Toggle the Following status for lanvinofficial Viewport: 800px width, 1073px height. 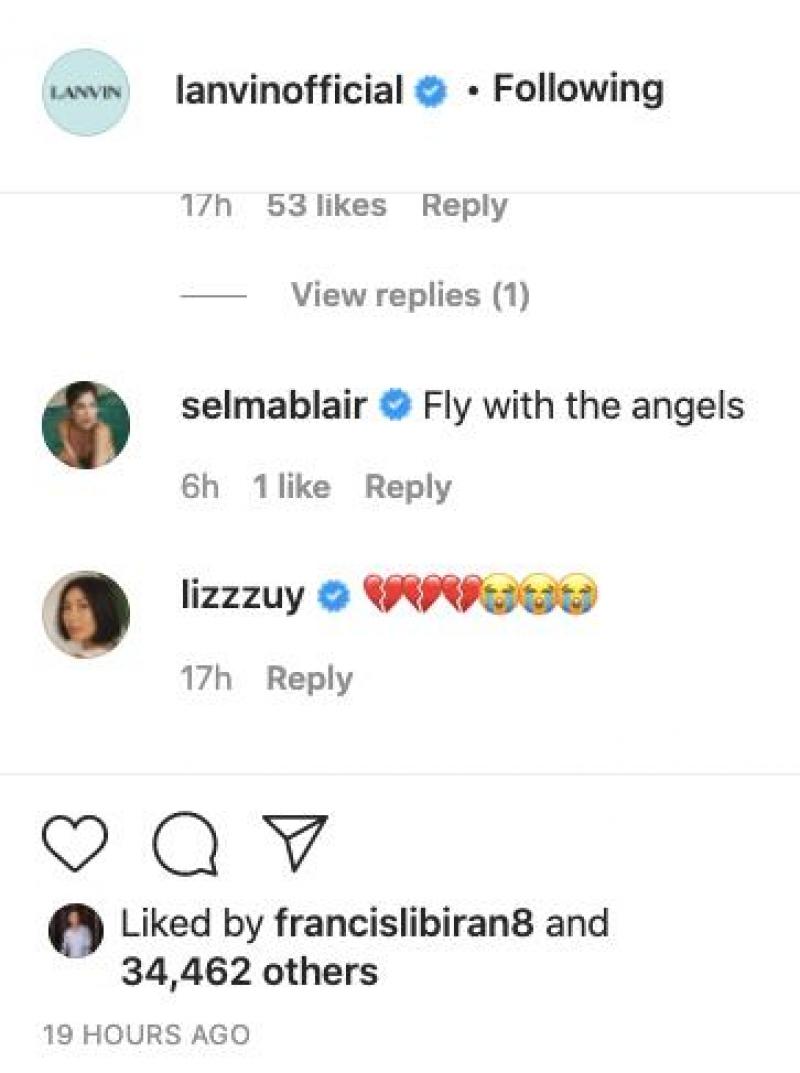click(x=578, y=90)
